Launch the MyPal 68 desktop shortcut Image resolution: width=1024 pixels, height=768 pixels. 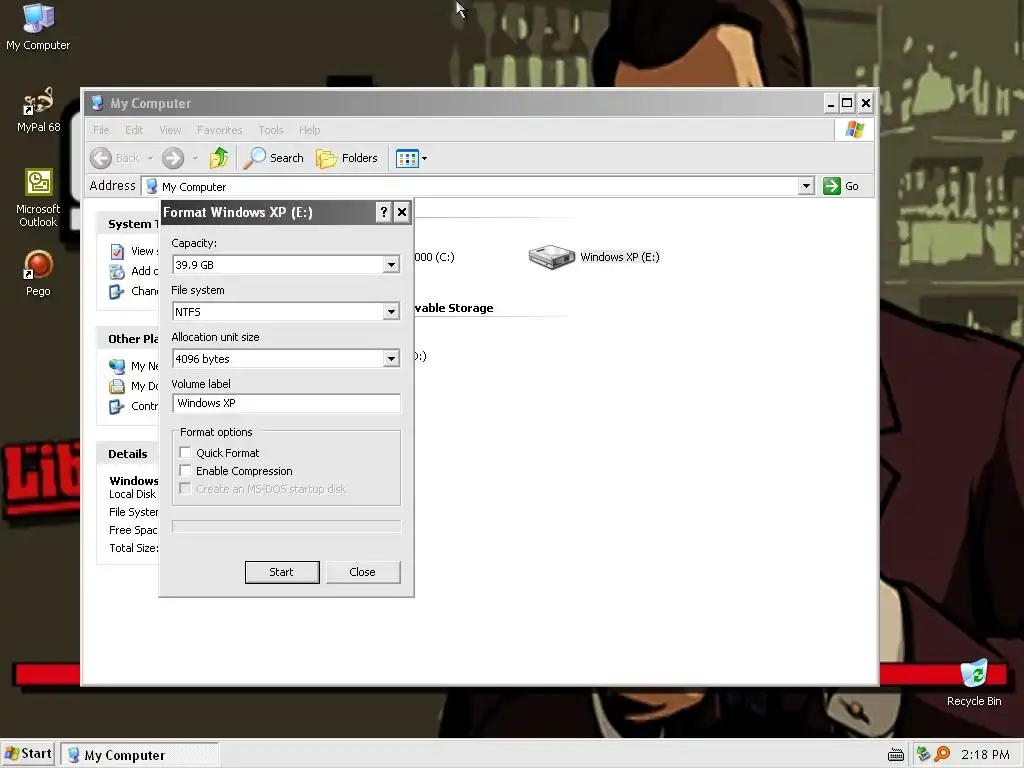click(x=38, y=110)
